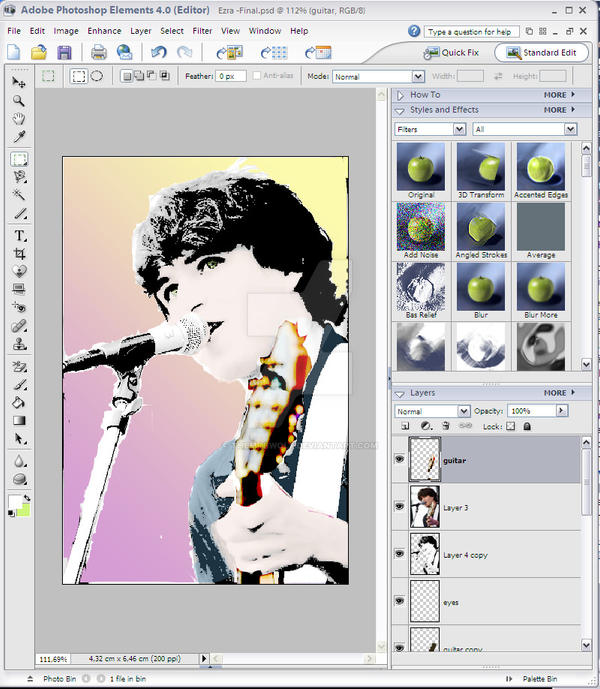Open the Layer menu
The width and height of the screenshot is (600, 689).
click(141, 31)
